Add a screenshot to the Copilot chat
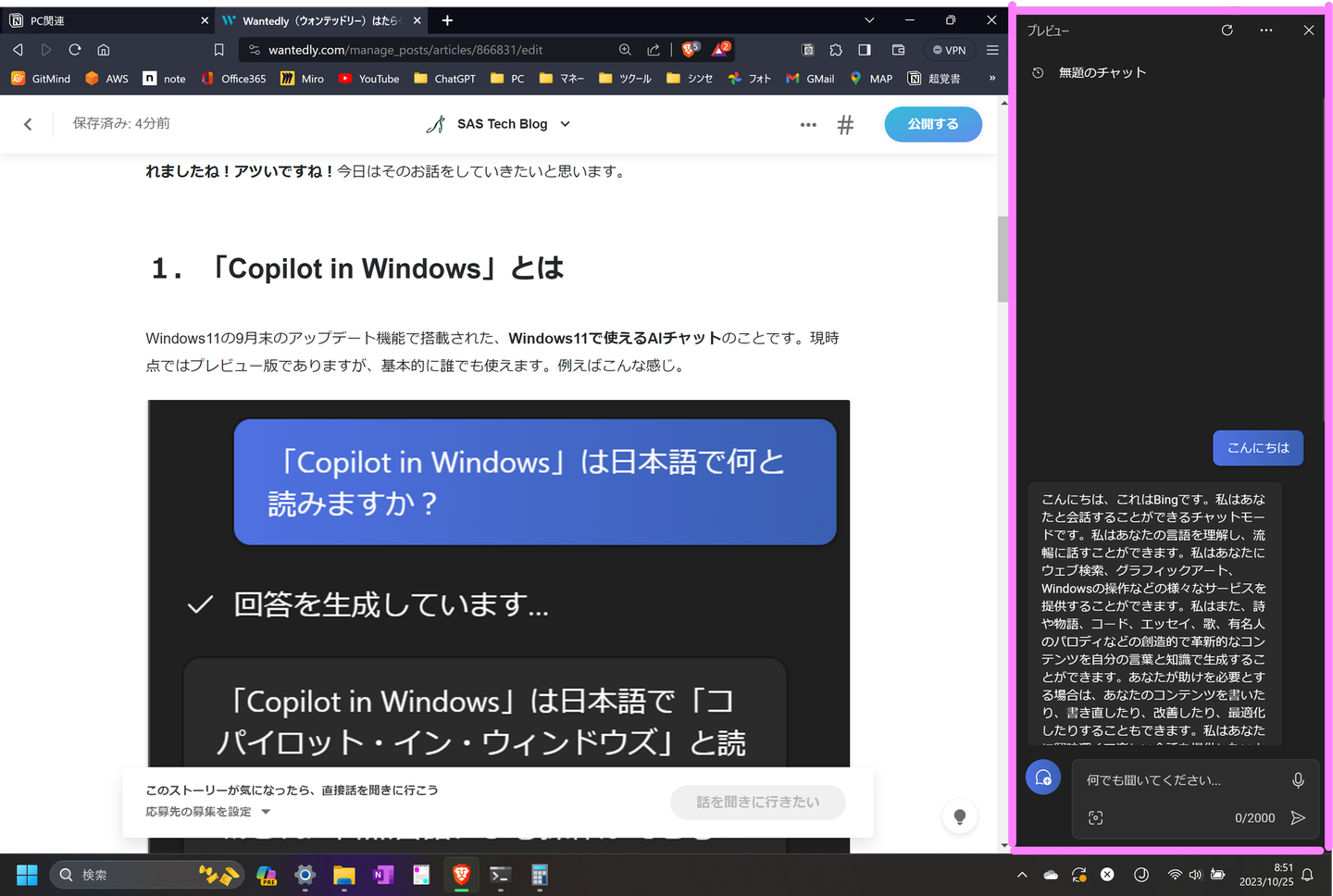This screenshot has height=896, width=1333. tap(1096, 818)
